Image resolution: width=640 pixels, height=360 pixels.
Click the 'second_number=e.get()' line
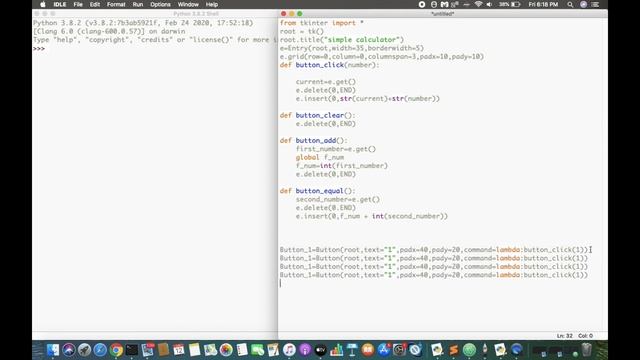tap(338, 200)
